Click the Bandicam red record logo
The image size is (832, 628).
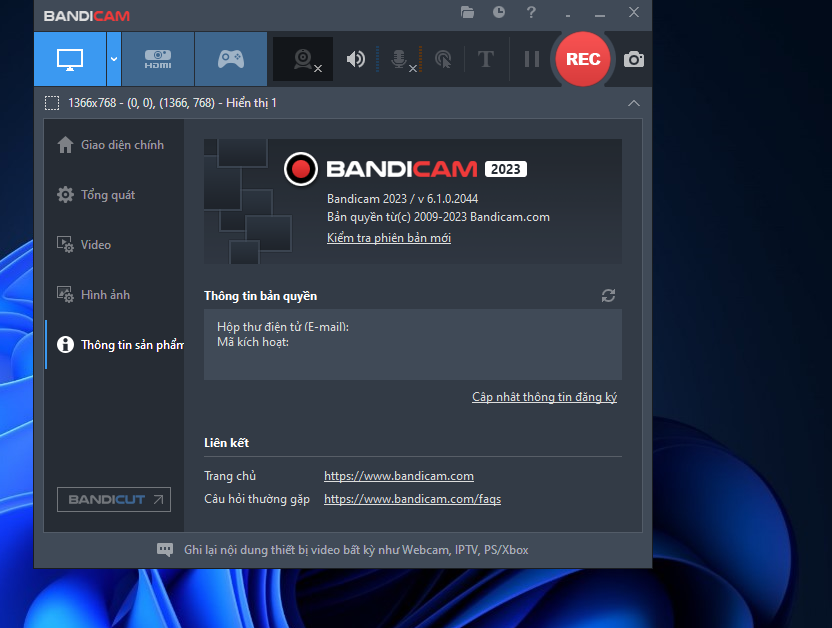point(301,169)
